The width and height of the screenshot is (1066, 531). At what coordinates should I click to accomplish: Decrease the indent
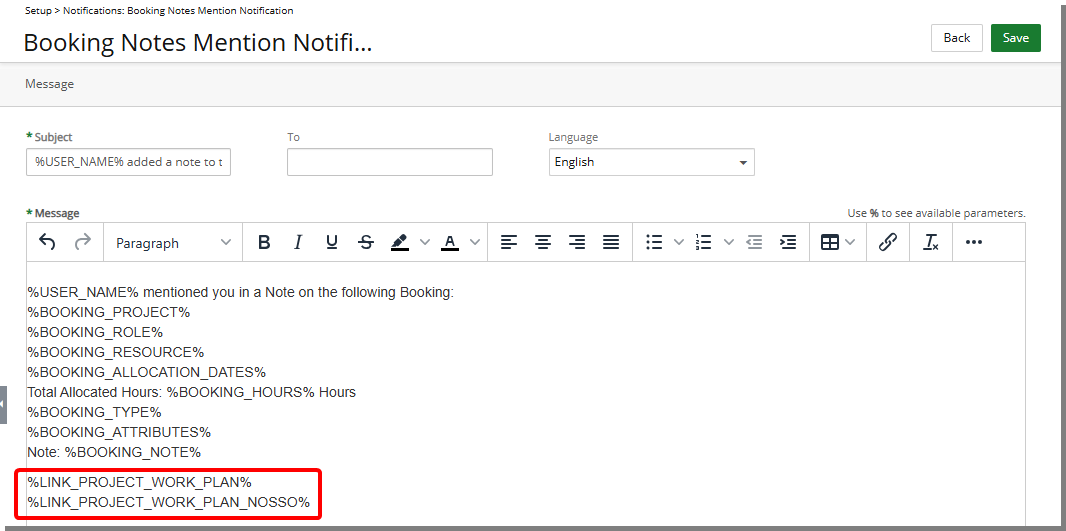click(x=754, y=242)
